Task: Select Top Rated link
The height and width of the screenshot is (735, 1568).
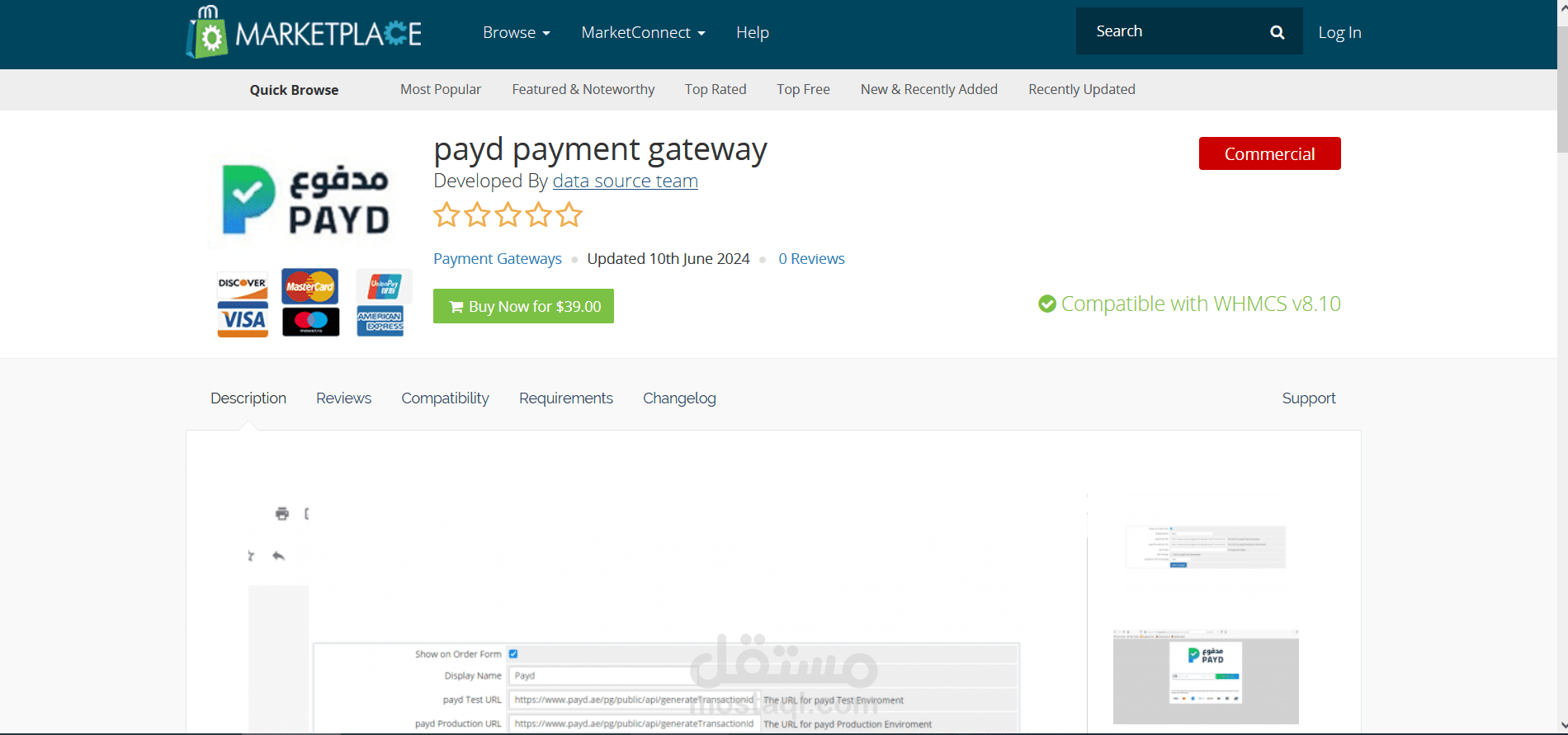Action: pyautogui.click(x=716, y=89)
